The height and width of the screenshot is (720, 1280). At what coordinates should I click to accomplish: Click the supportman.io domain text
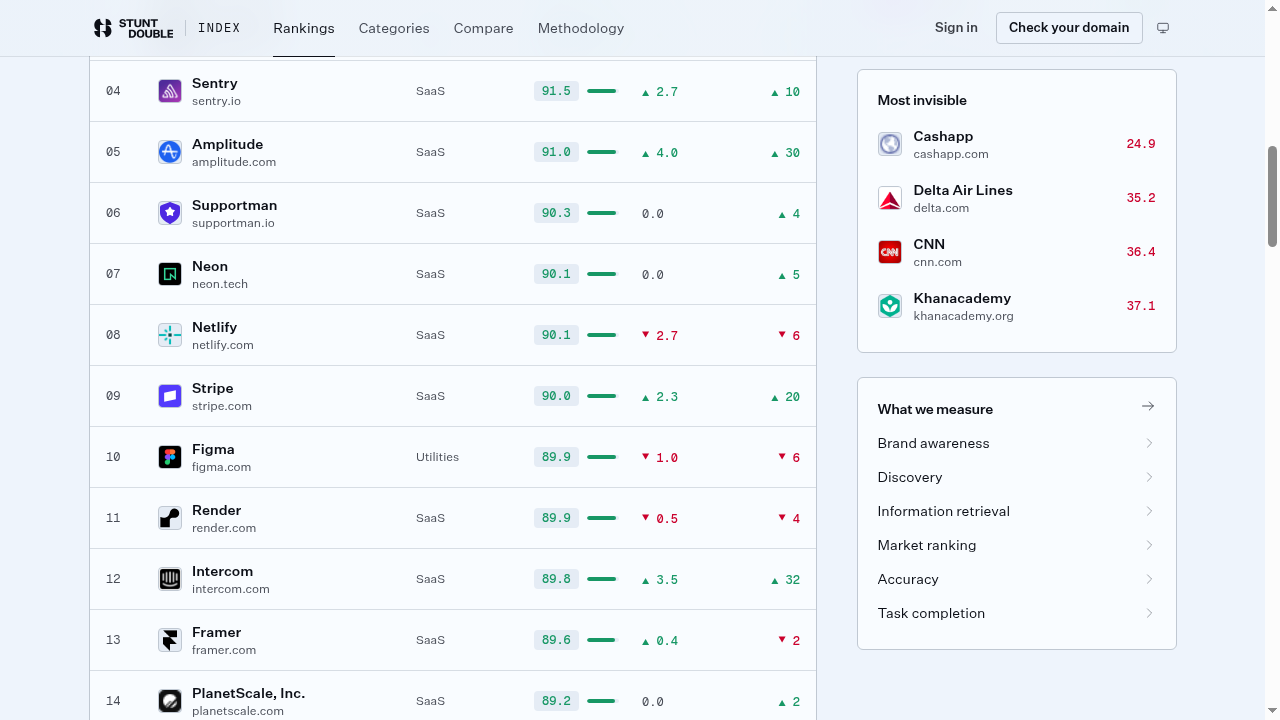[x=233, y=223]
